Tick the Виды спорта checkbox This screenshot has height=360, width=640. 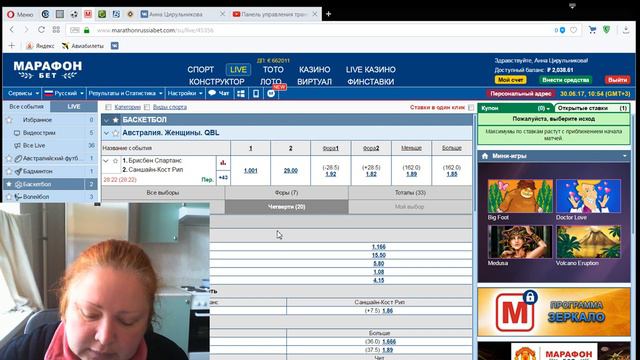click(147, 107)
